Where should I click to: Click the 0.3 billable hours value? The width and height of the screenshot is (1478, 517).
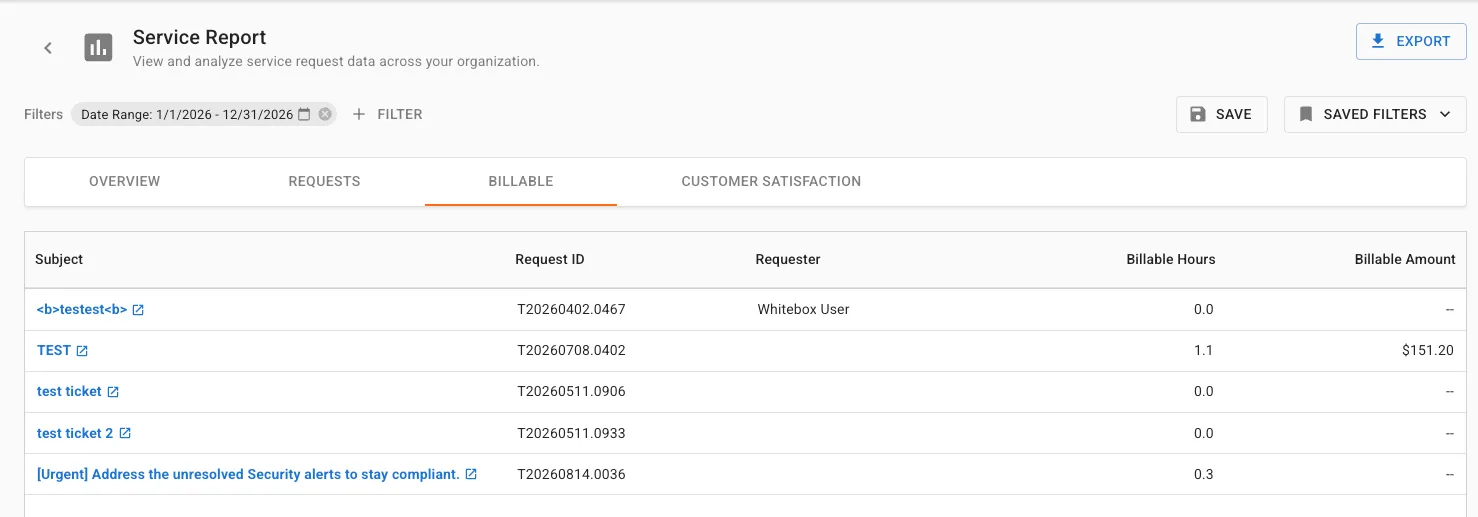pos(1204,474)
